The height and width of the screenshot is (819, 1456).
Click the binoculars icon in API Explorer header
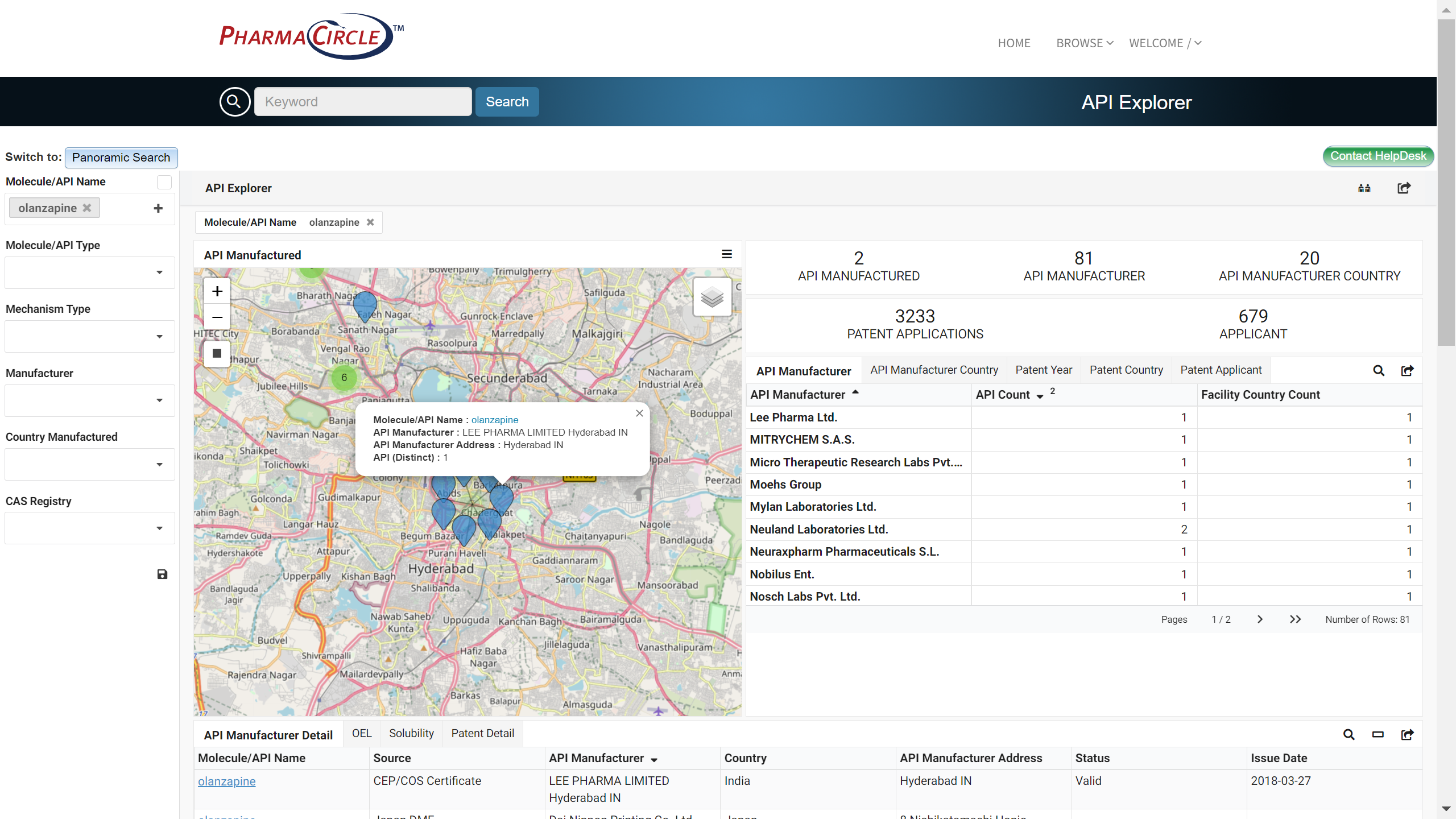pos(1364,188)
